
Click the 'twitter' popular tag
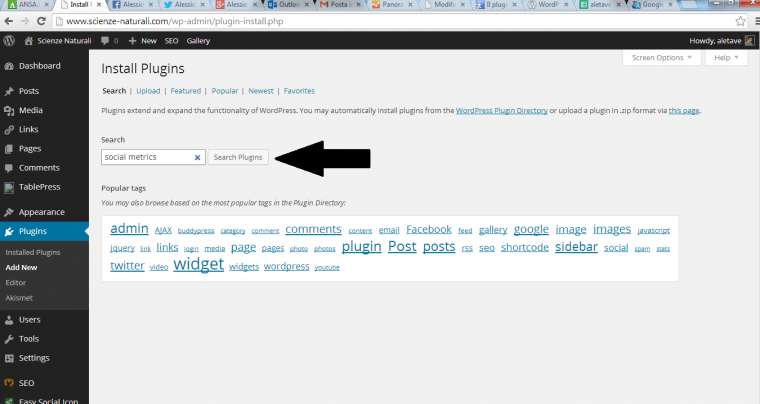127,266
